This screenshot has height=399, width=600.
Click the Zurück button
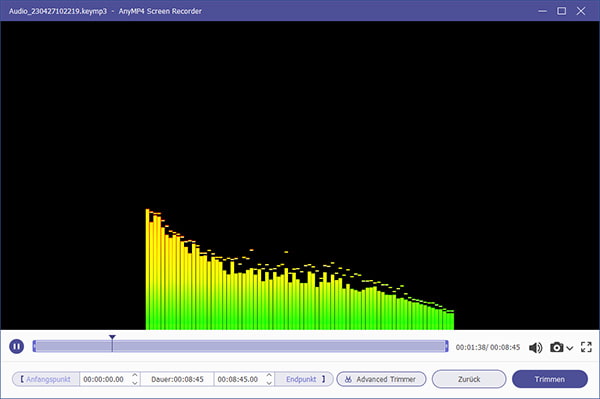pyautogui.click(x=469, y=379)
